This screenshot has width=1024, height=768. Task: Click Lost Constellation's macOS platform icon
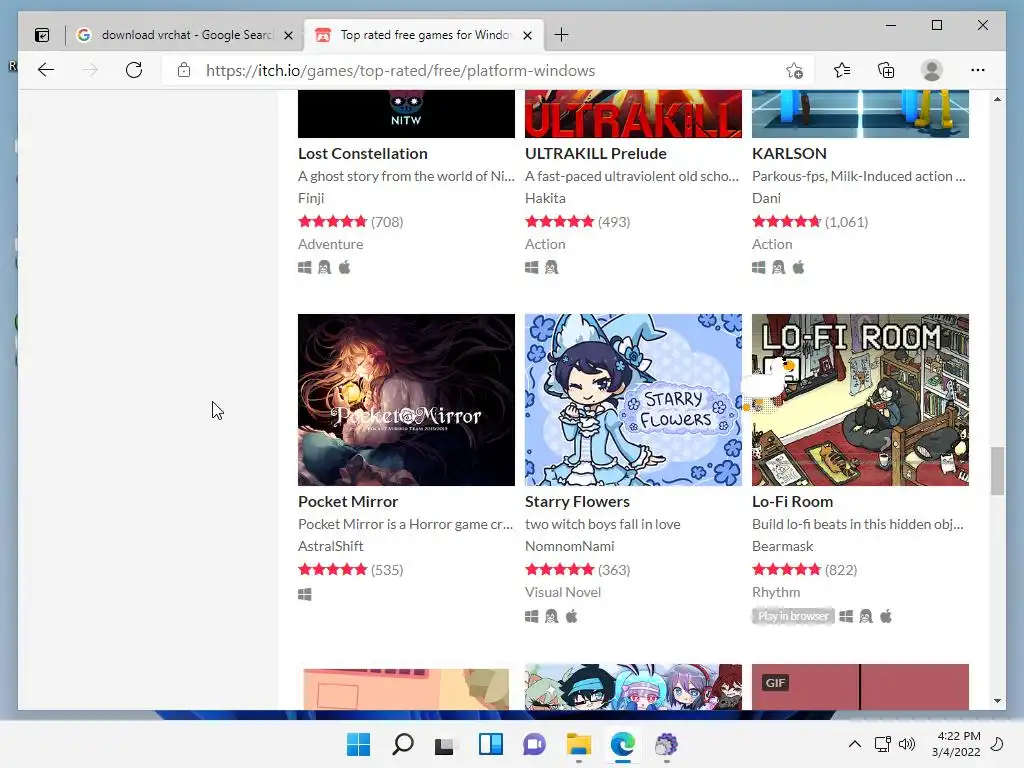tap(345, 267)
